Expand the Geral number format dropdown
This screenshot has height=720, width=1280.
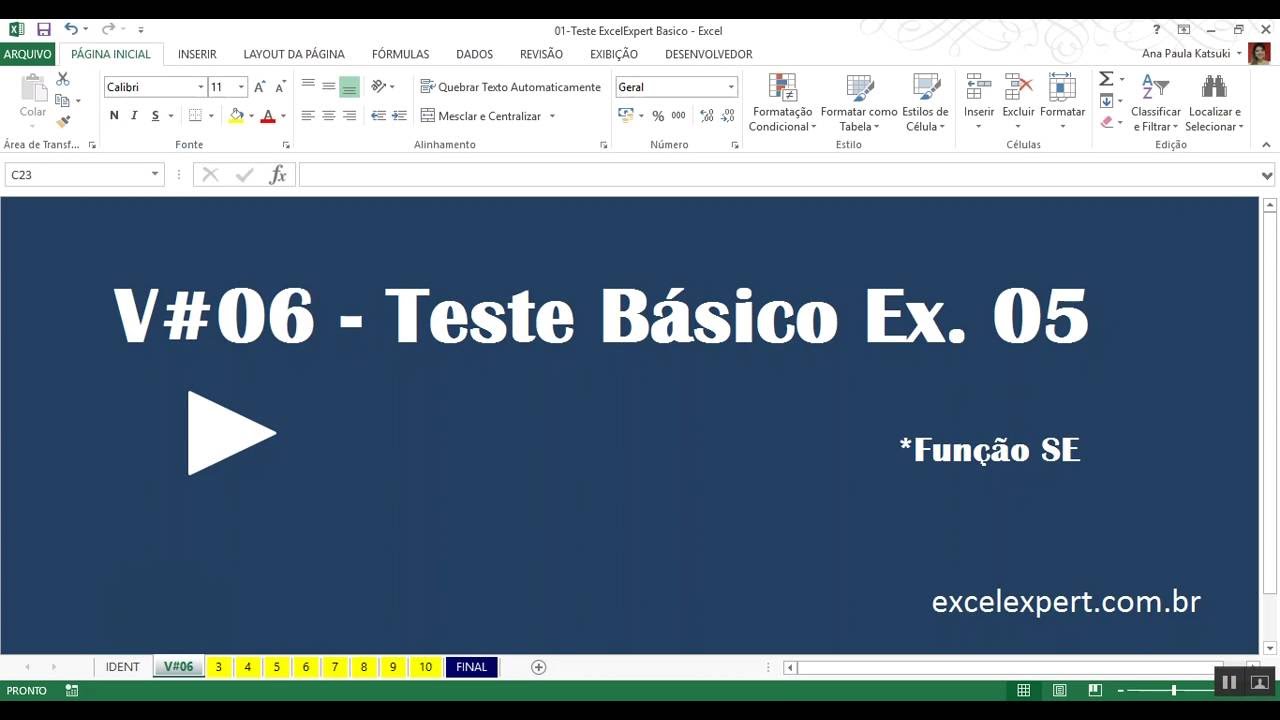click(x=731, y=87)
